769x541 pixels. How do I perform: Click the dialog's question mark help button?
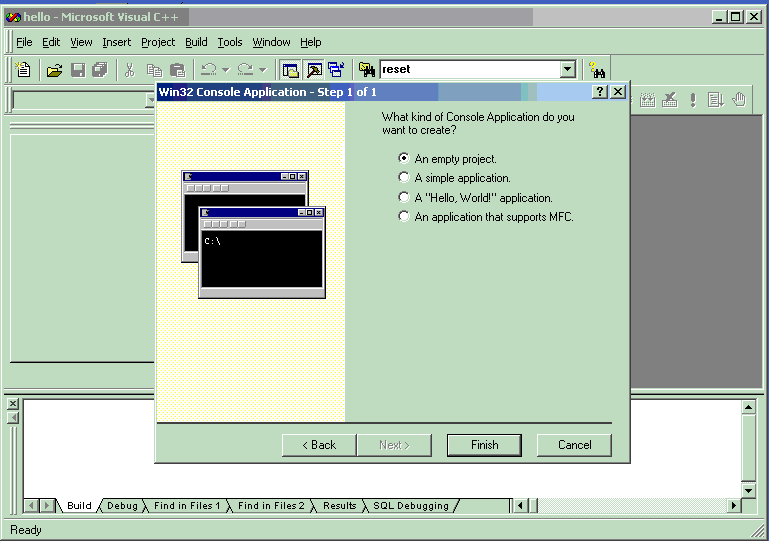[600, 92]
